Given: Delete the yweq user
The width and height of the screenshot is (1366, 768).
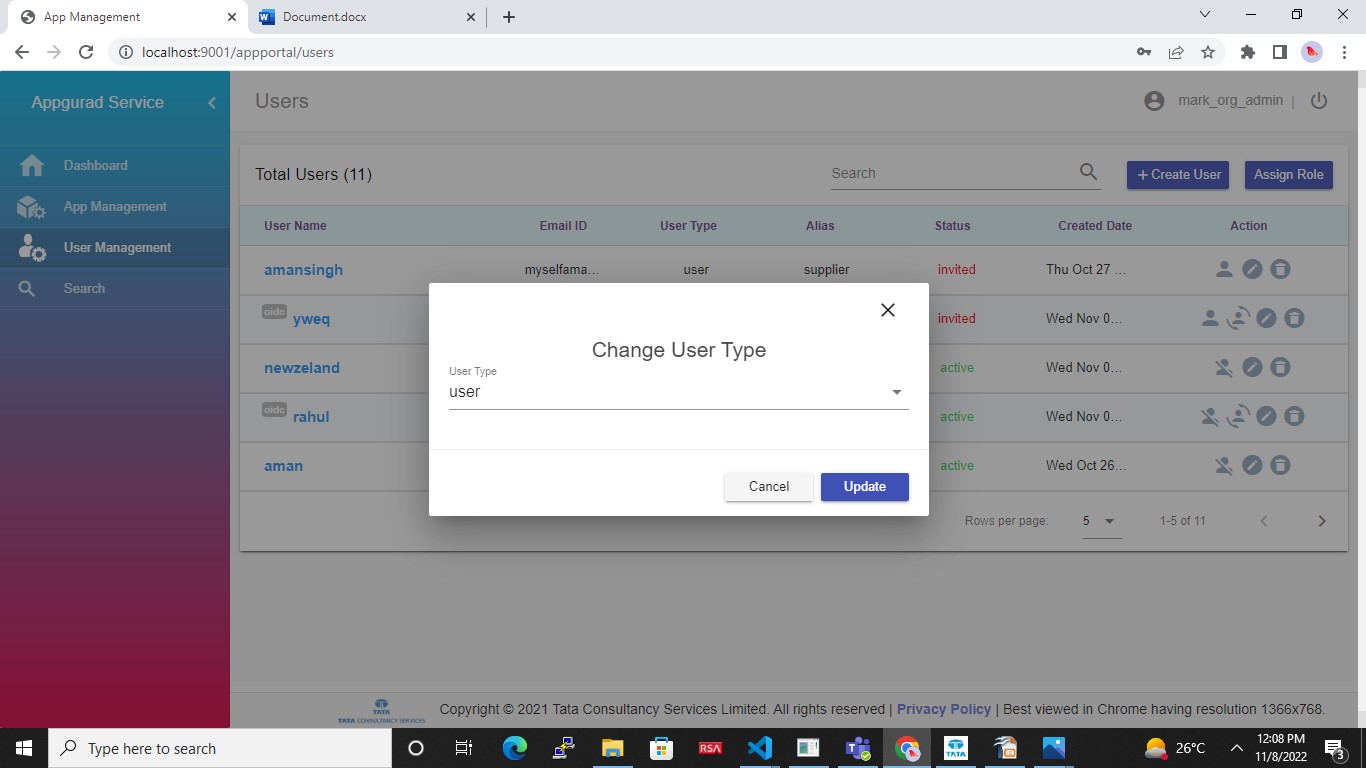Looking at the screenshot, I should point(1294,318).
